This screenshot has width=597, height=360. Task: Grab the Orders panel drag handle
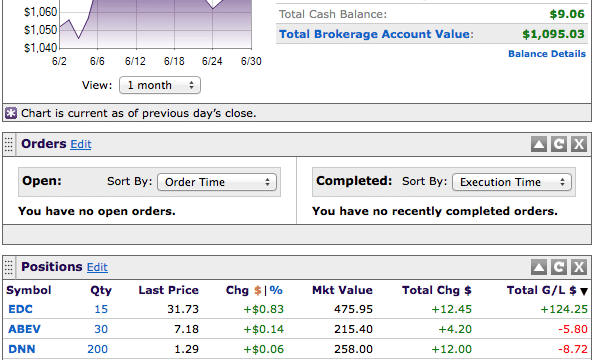click(x=9, y=144)
